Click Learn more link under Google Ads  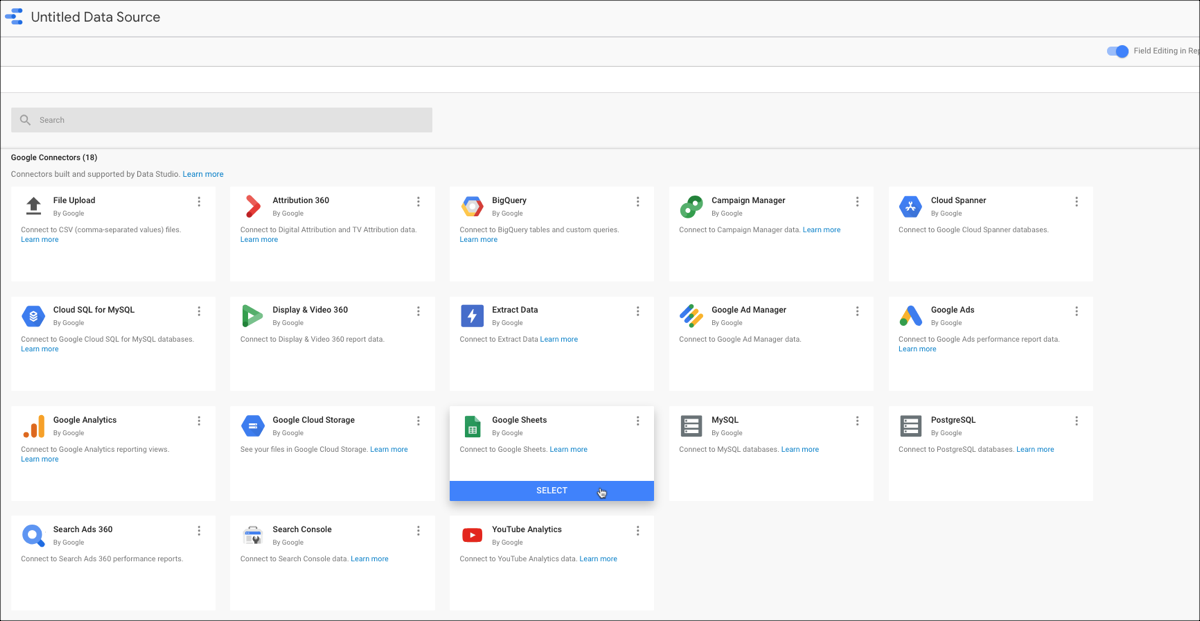917,349
